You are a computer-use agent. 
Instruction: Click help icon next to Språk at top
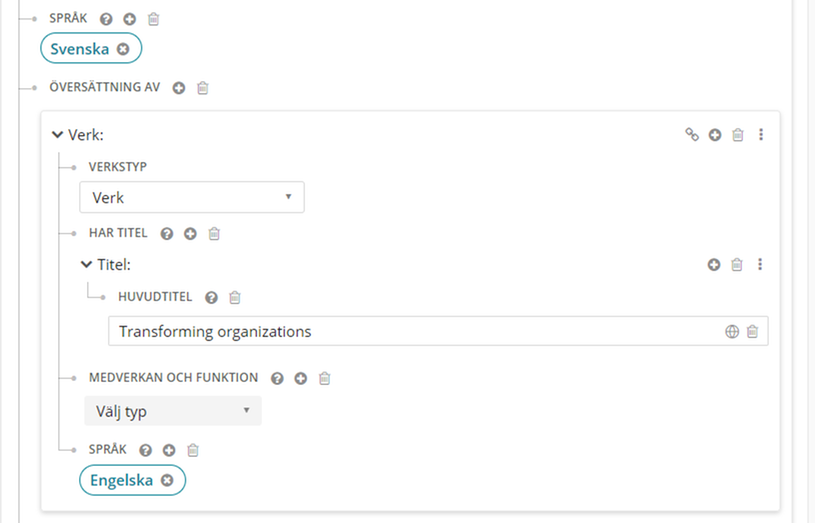107,19
